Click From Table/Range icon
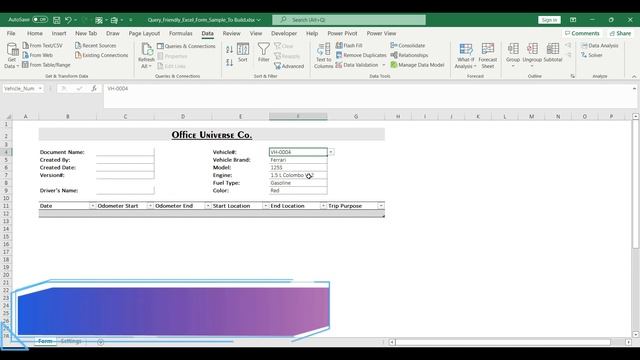The width and height of the screenshot is (640, 360). [26, 64]
